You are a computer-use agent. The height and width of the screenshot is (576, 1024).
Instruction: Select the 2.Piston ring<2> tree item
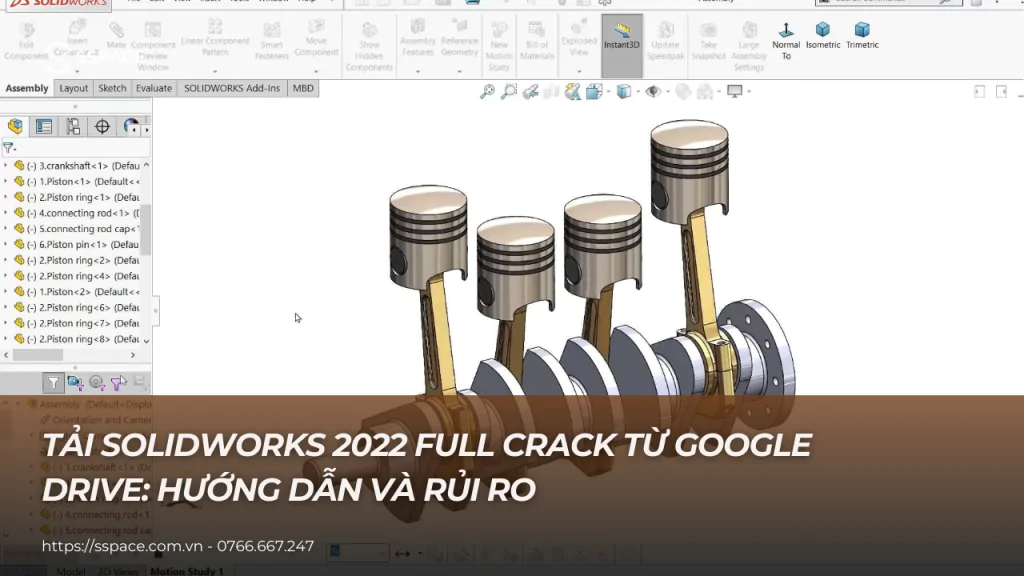76,260
